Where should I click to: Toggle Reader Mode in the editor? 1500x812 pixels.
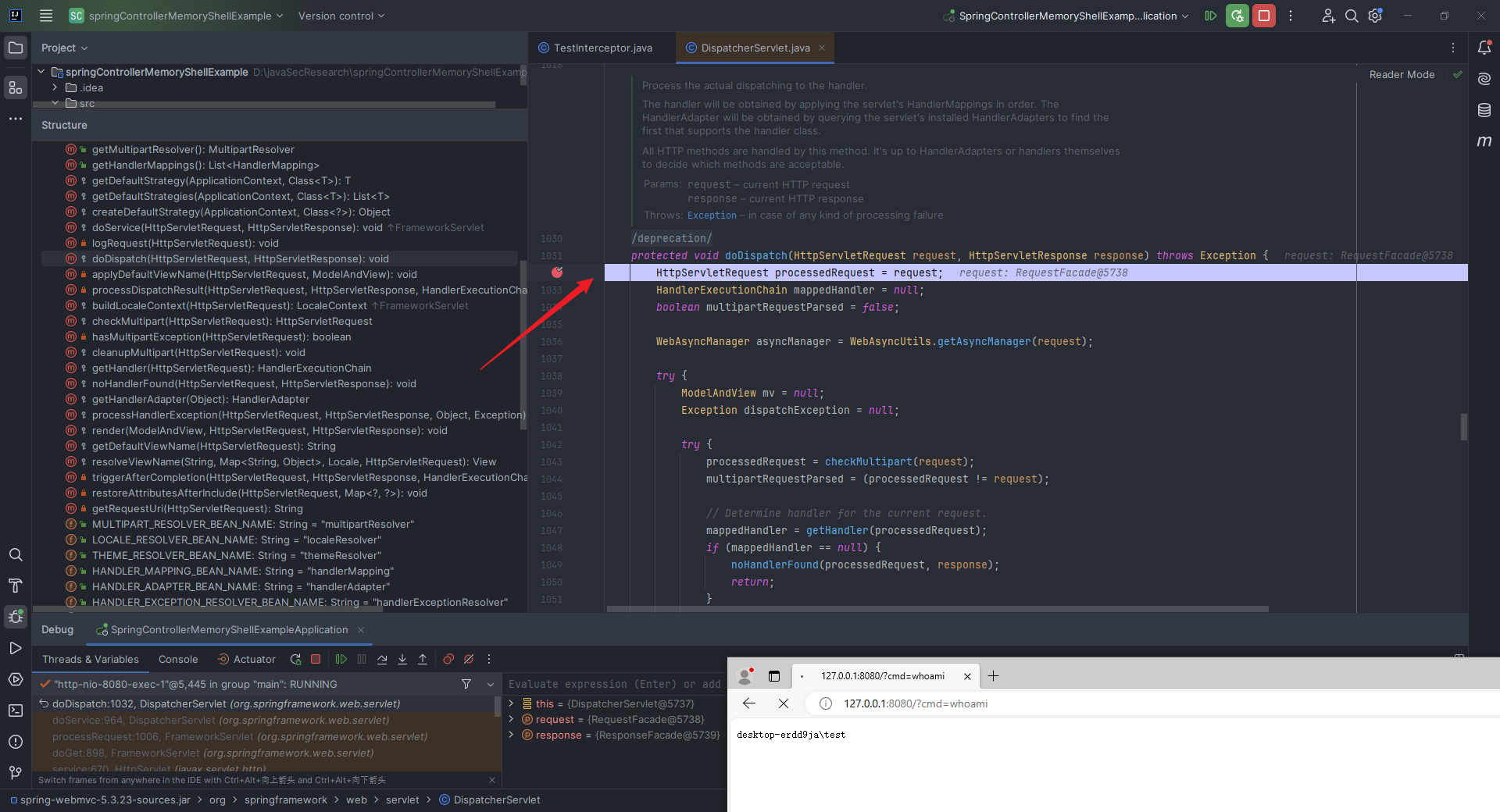coord(1402,74)
